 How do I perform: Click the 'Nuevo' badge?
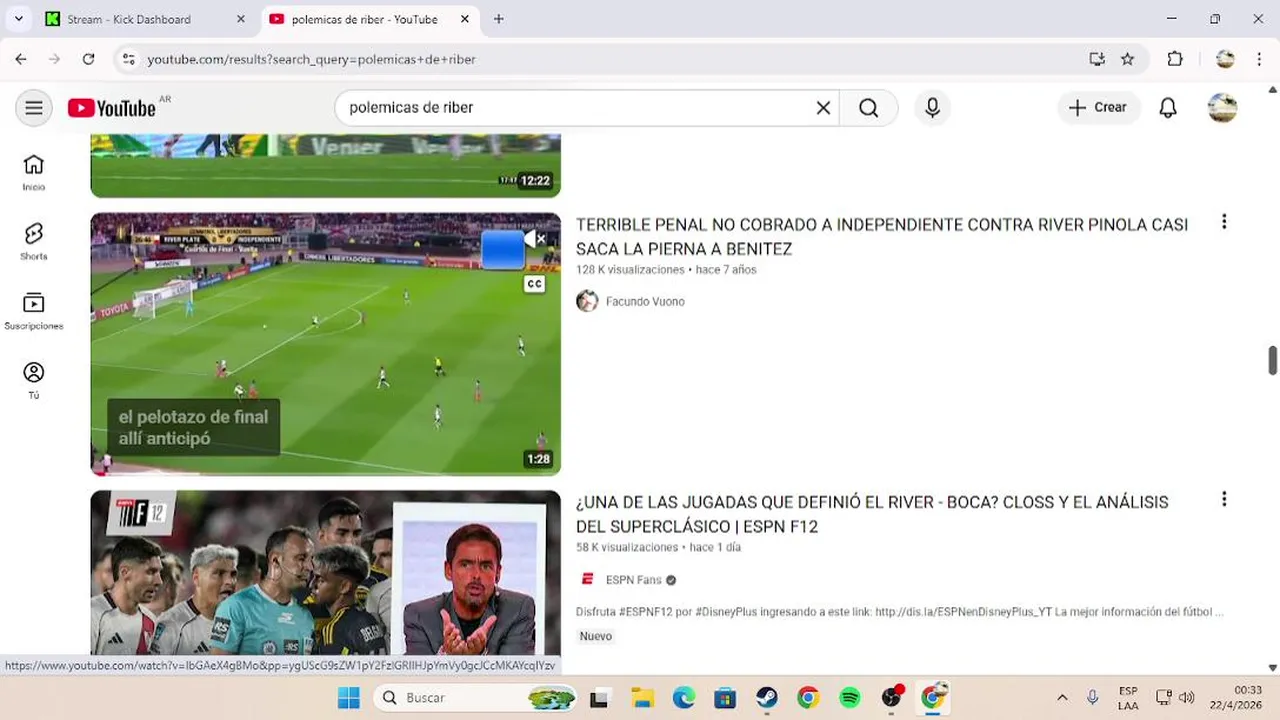pyautogui.click(x=596, y=636)
